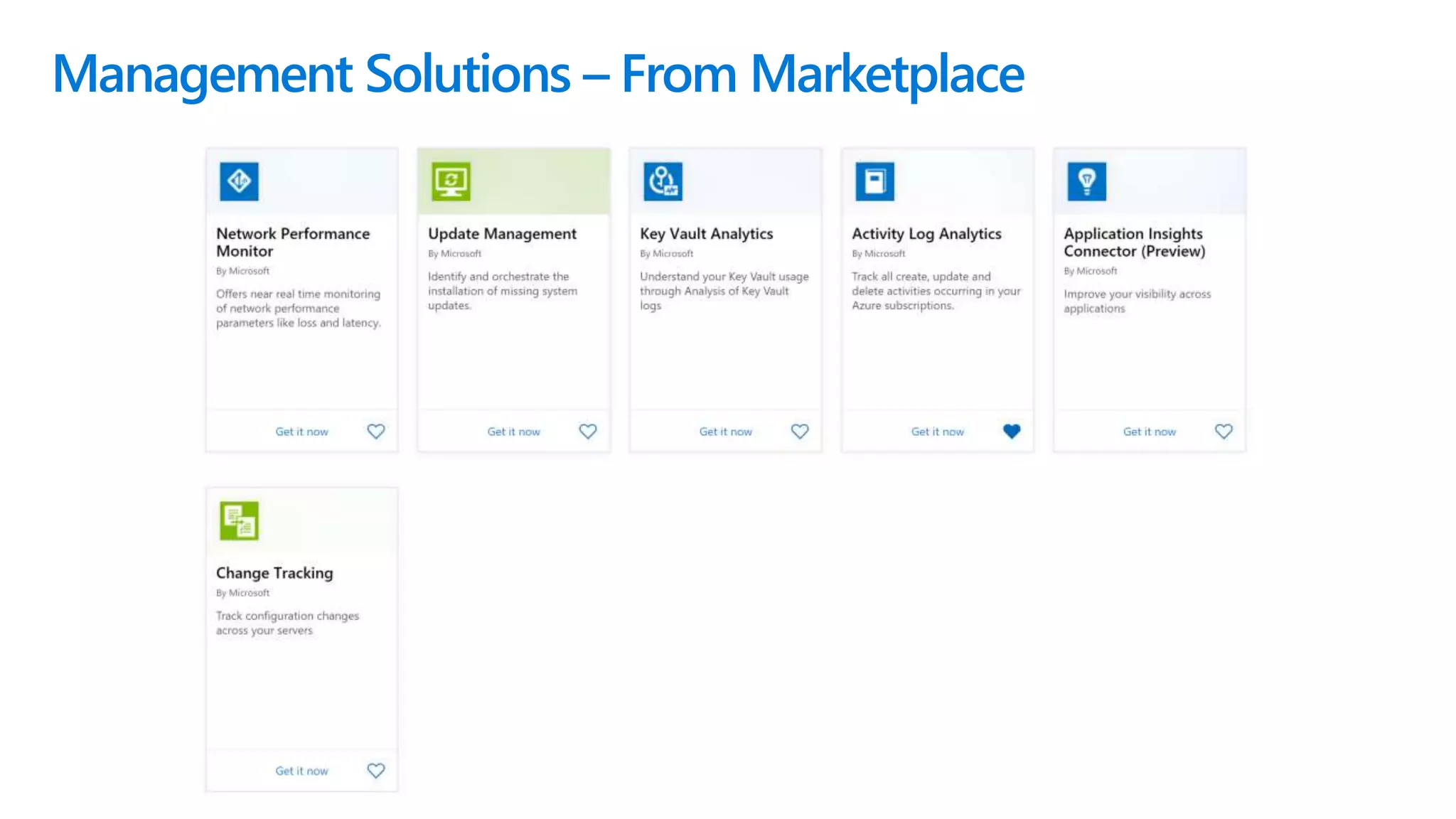Viewport: 1456px width, 819px height.
Task: Open Network Performance Monitor title
Action: point(293,242)
